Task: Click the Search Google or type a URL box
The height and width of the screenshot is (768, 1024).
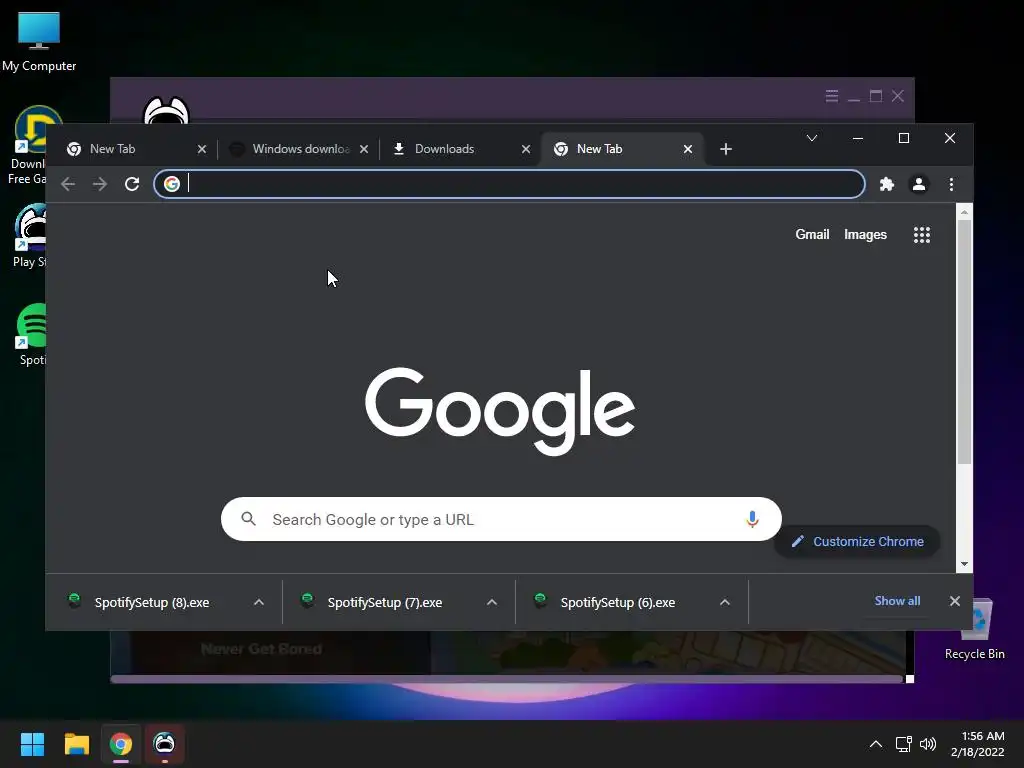Action: tap(501, 519)
